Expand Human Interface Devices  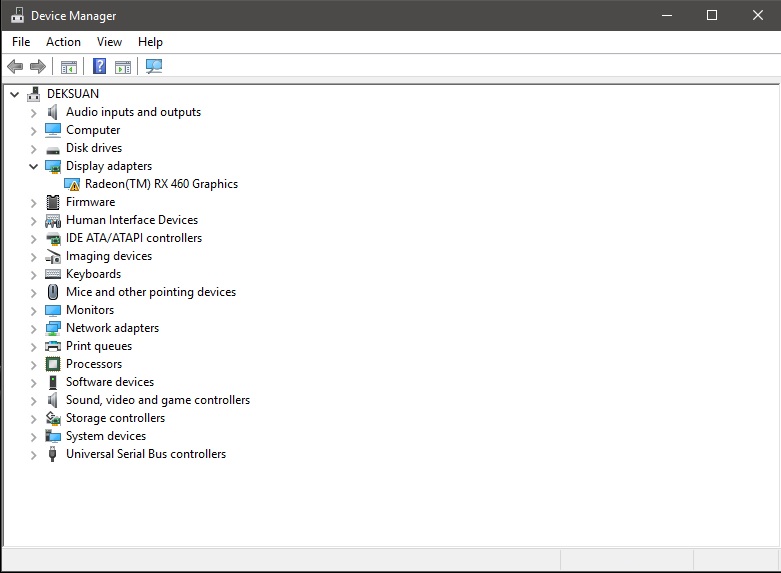point(33,221)
